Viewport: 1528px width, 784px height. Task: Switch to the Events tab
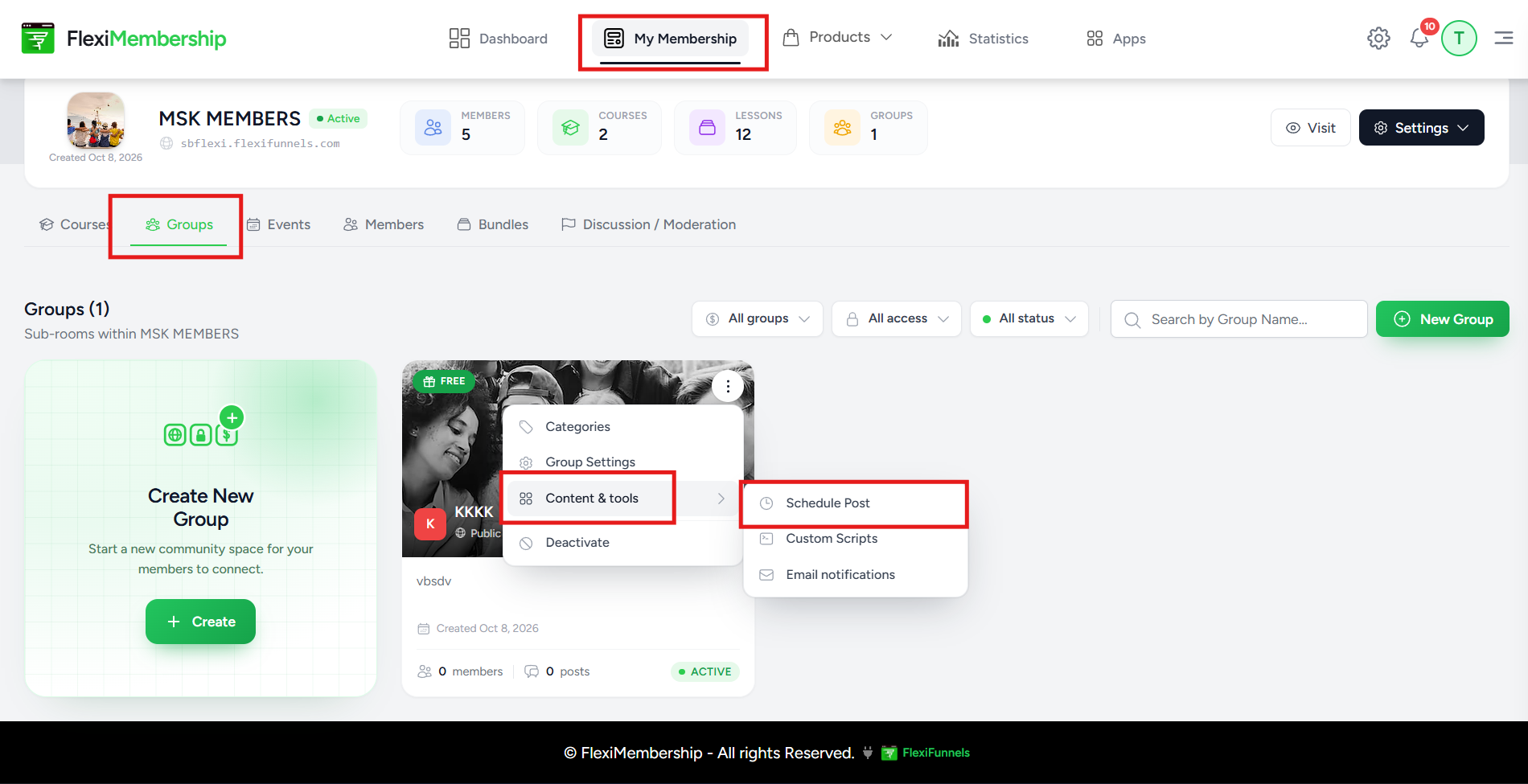pos(278,224)
